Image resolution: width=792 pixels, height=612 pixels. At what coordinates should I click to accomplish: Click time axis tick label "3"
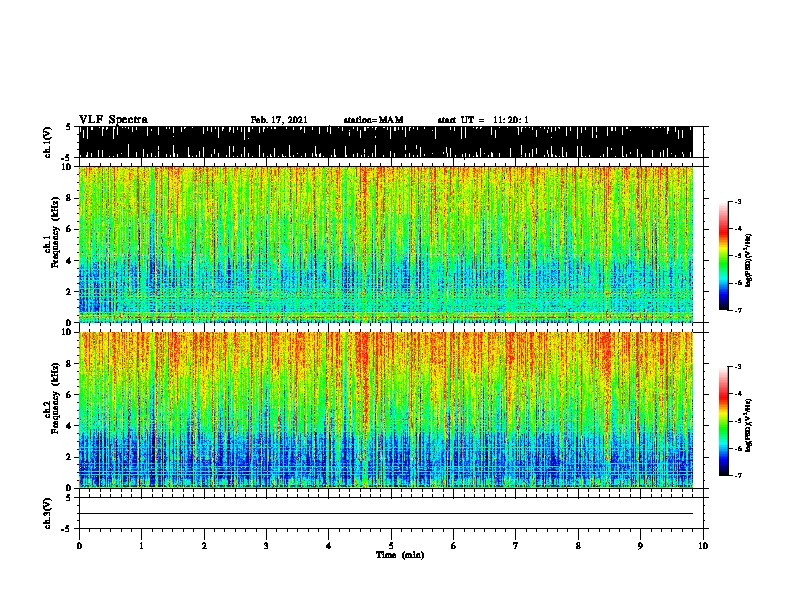266,546
